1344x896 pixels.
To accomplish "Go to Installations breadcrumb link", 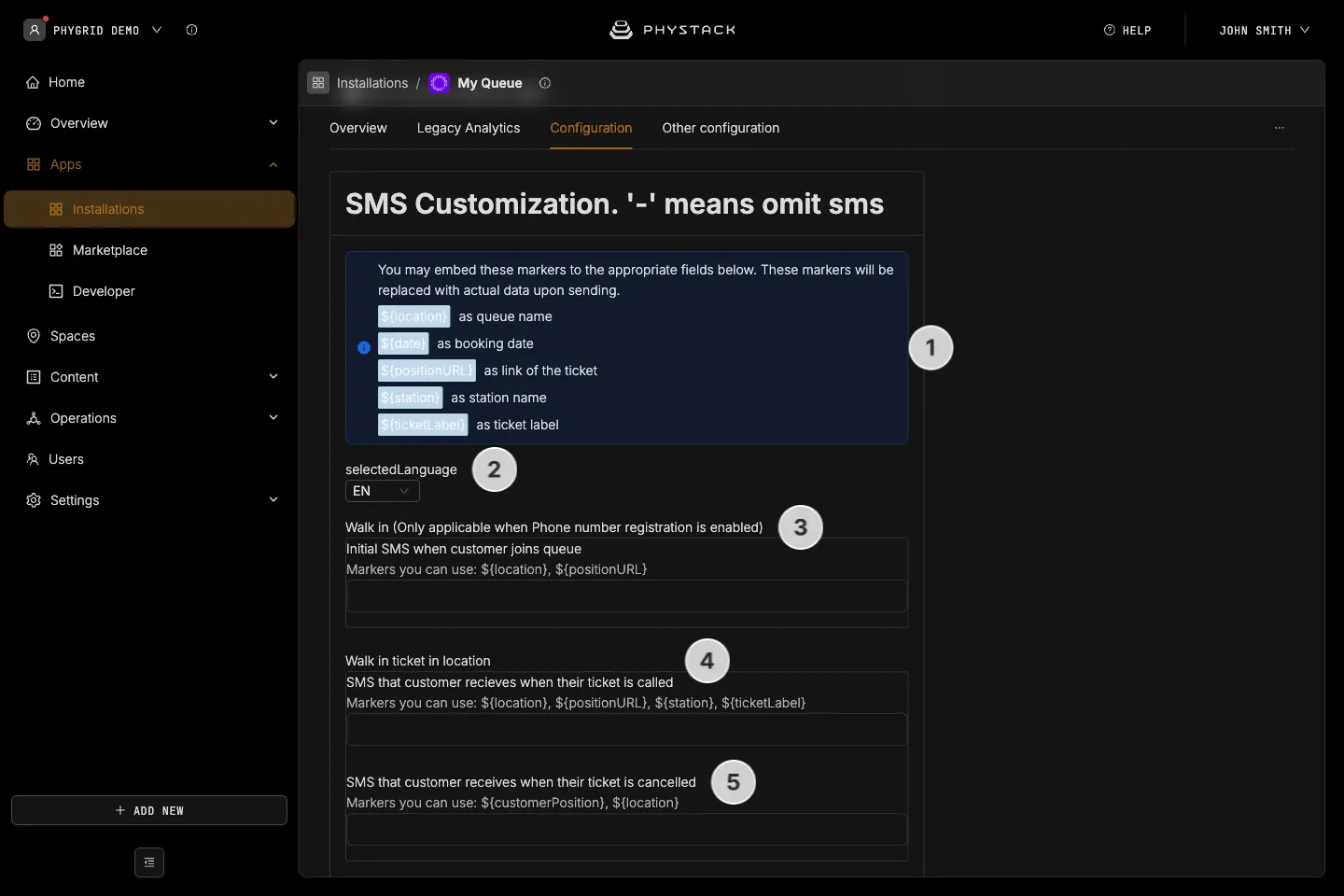I will pyautogui.click(x=372, y=83).
